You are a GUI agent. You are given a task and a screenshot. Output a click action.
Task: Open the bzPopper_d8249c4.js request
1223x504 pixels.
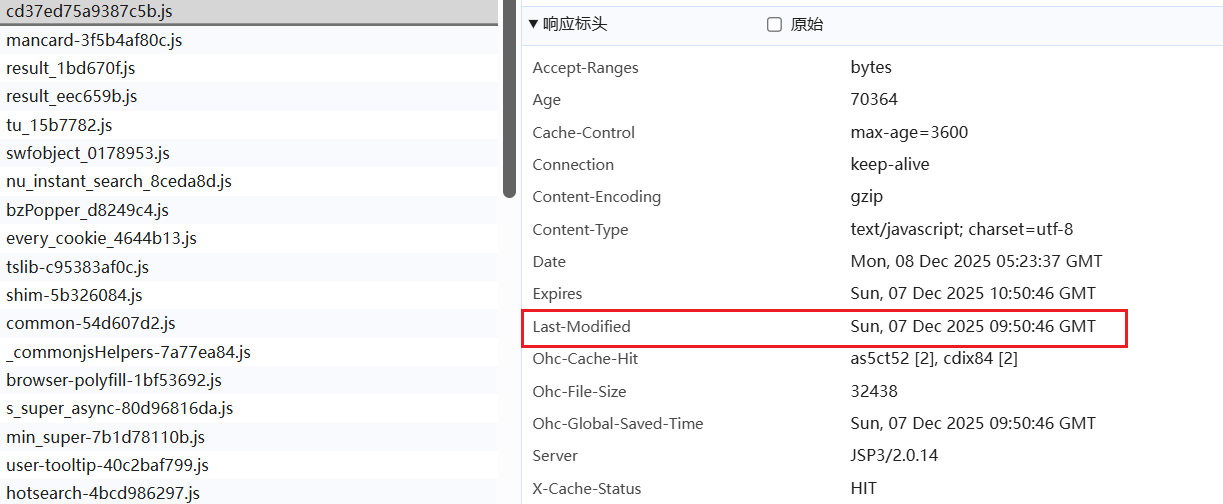pos(249,210)
